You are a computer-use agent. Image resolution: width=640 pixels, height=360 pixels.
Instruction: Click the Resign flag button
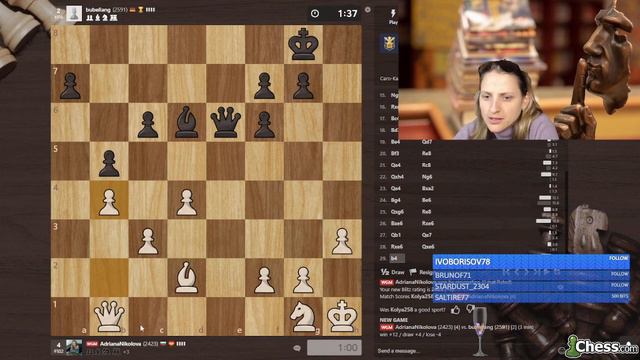421,272
